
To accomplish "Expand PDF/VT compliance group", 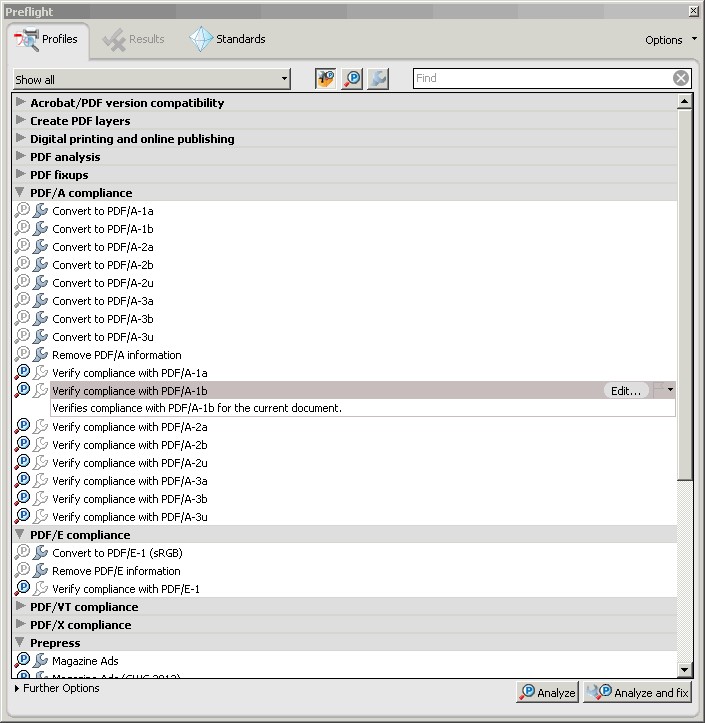I will 20,606.
